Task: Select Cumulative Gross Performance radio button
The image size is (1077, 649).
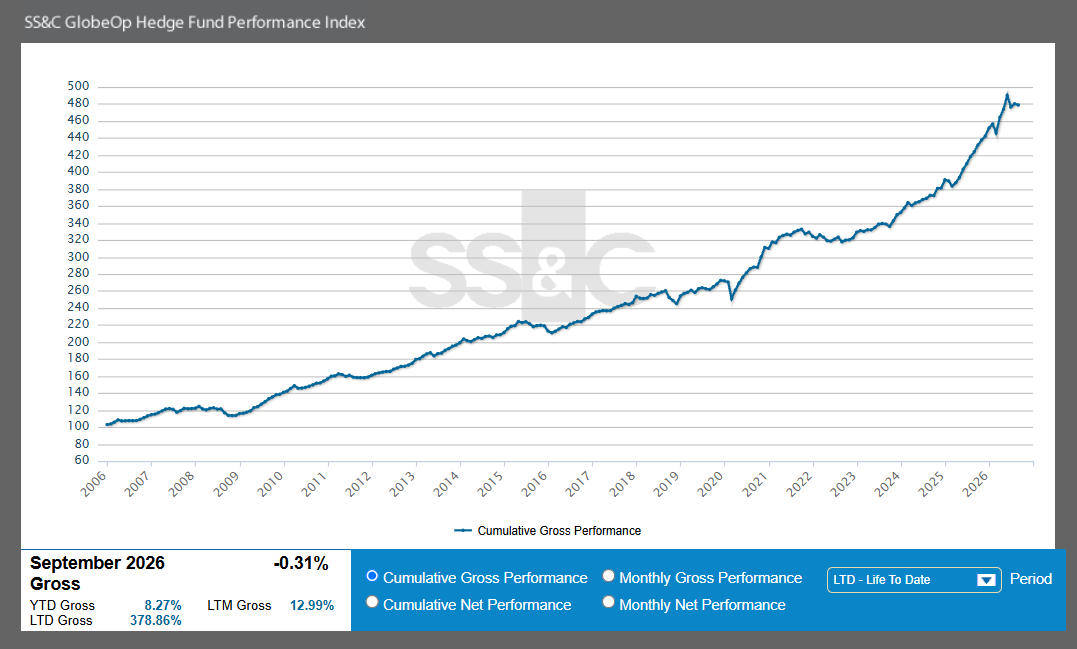Action: pos(372,576)
